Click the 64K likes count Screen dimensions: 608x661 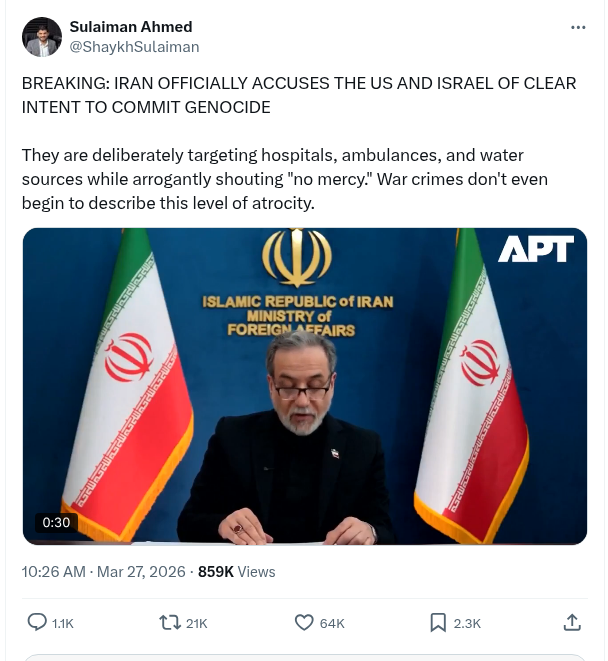tap(332, 623)
